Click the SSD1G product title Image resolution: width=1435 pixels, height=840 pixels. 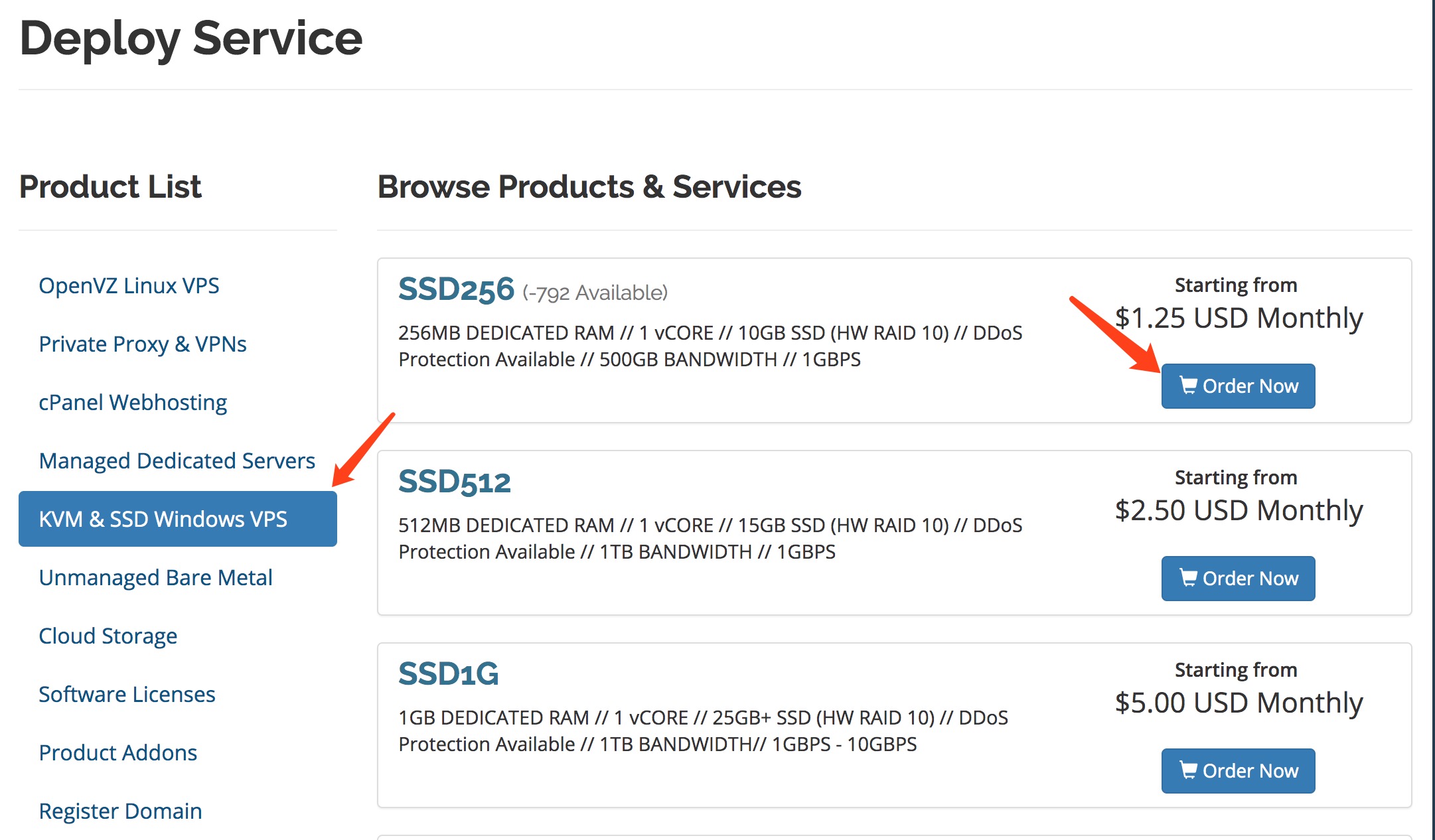(x=449, y=674)
